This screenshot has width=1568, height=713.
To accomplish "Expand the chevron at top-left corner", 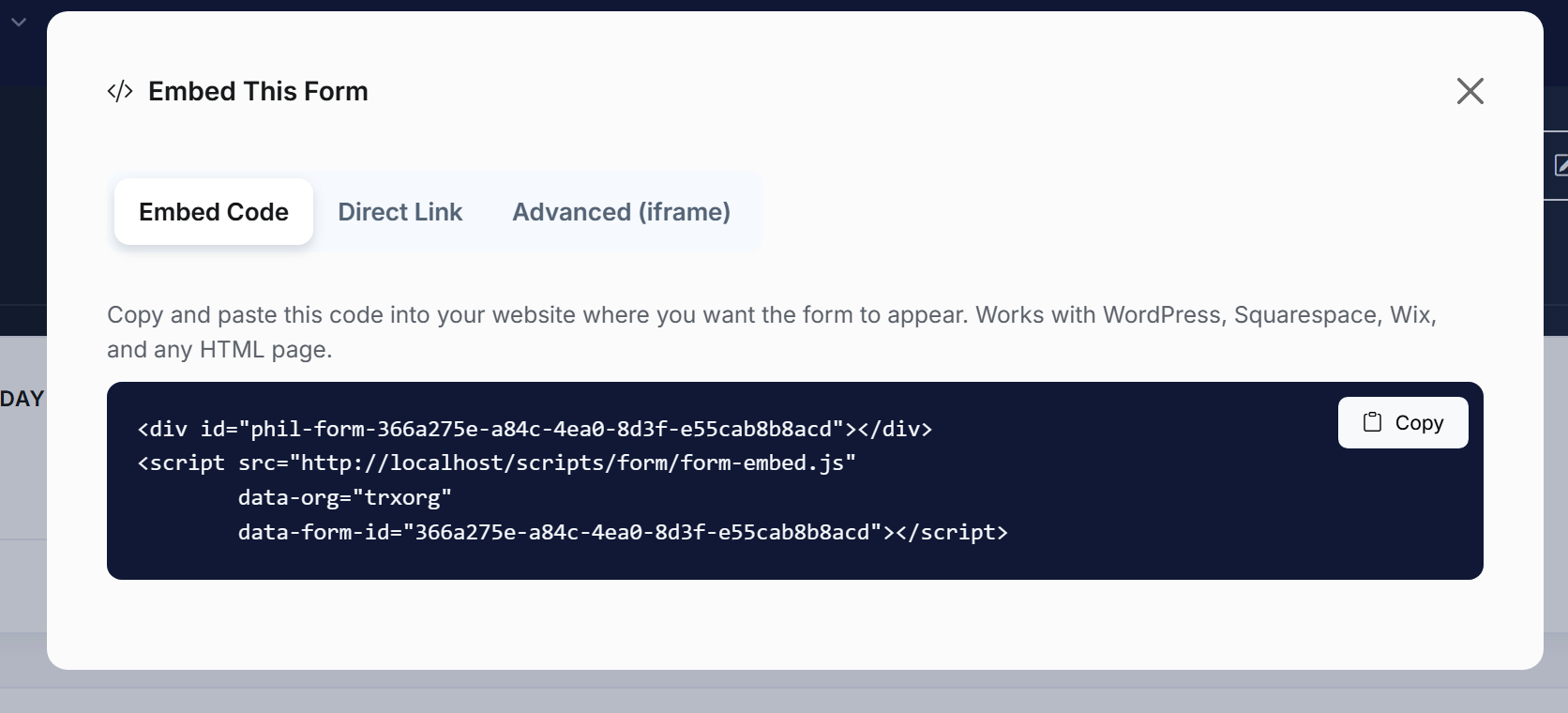I will (x=19, y=22).
